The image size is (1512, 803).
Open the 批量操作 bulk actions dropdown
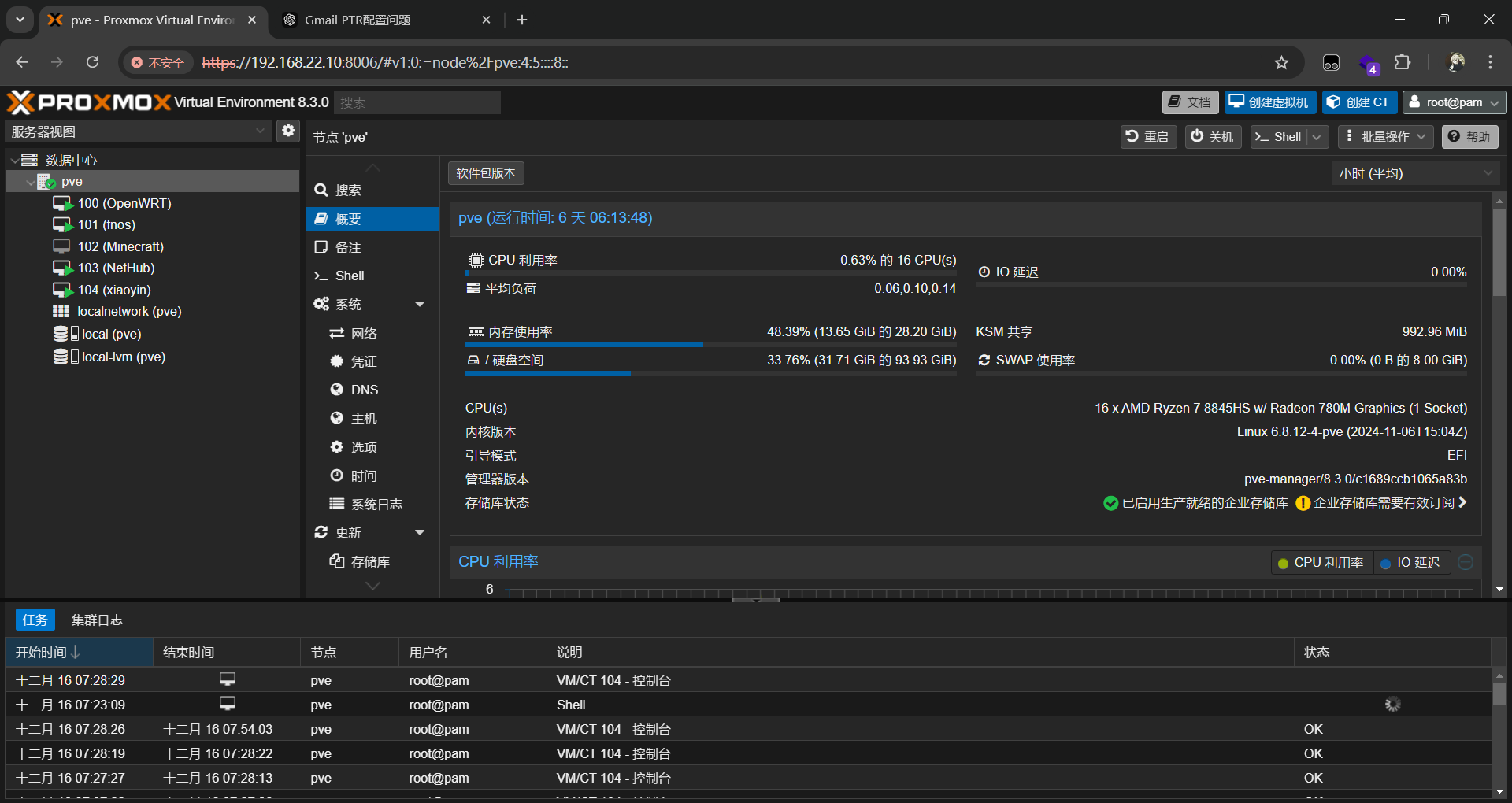(x=1385, y=136)
